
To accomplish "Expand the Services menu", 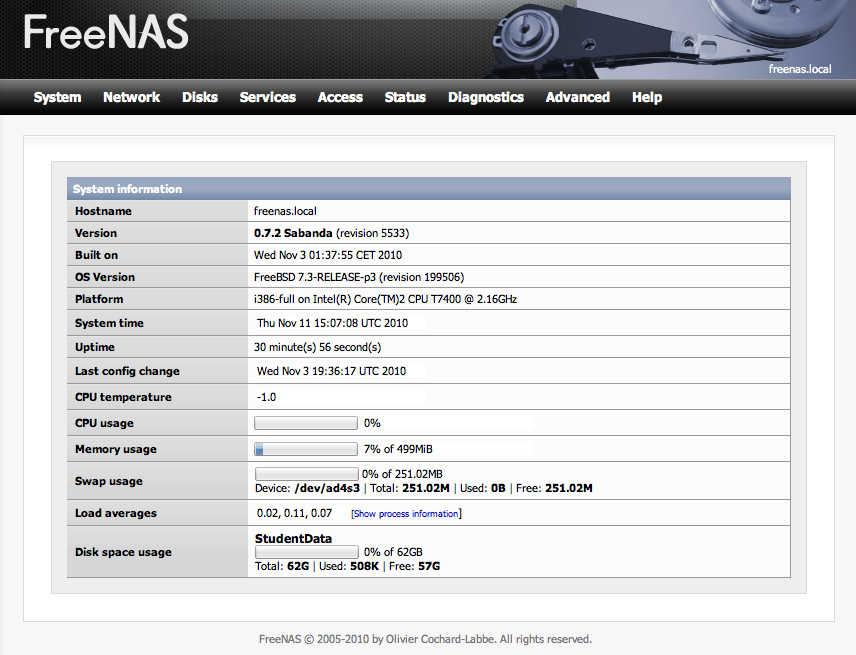I will tap(267, 97).
